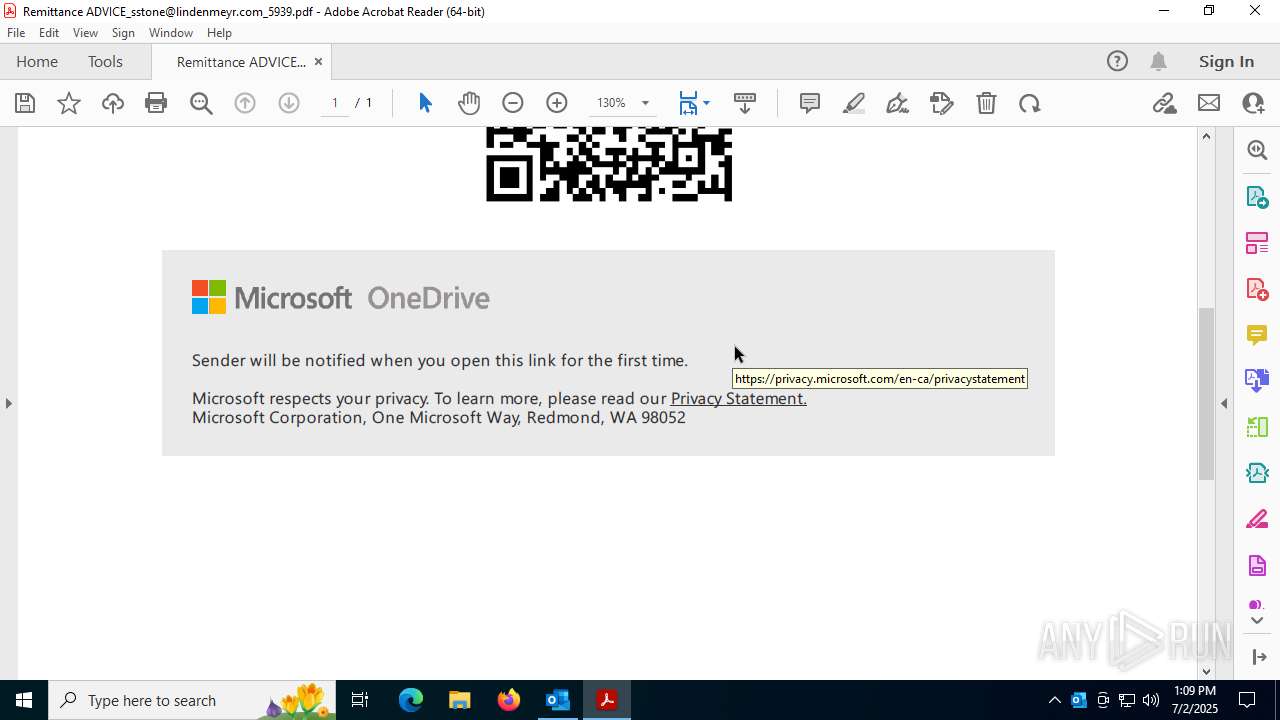Open the teal Edit PDF tool

(1257, 473)
